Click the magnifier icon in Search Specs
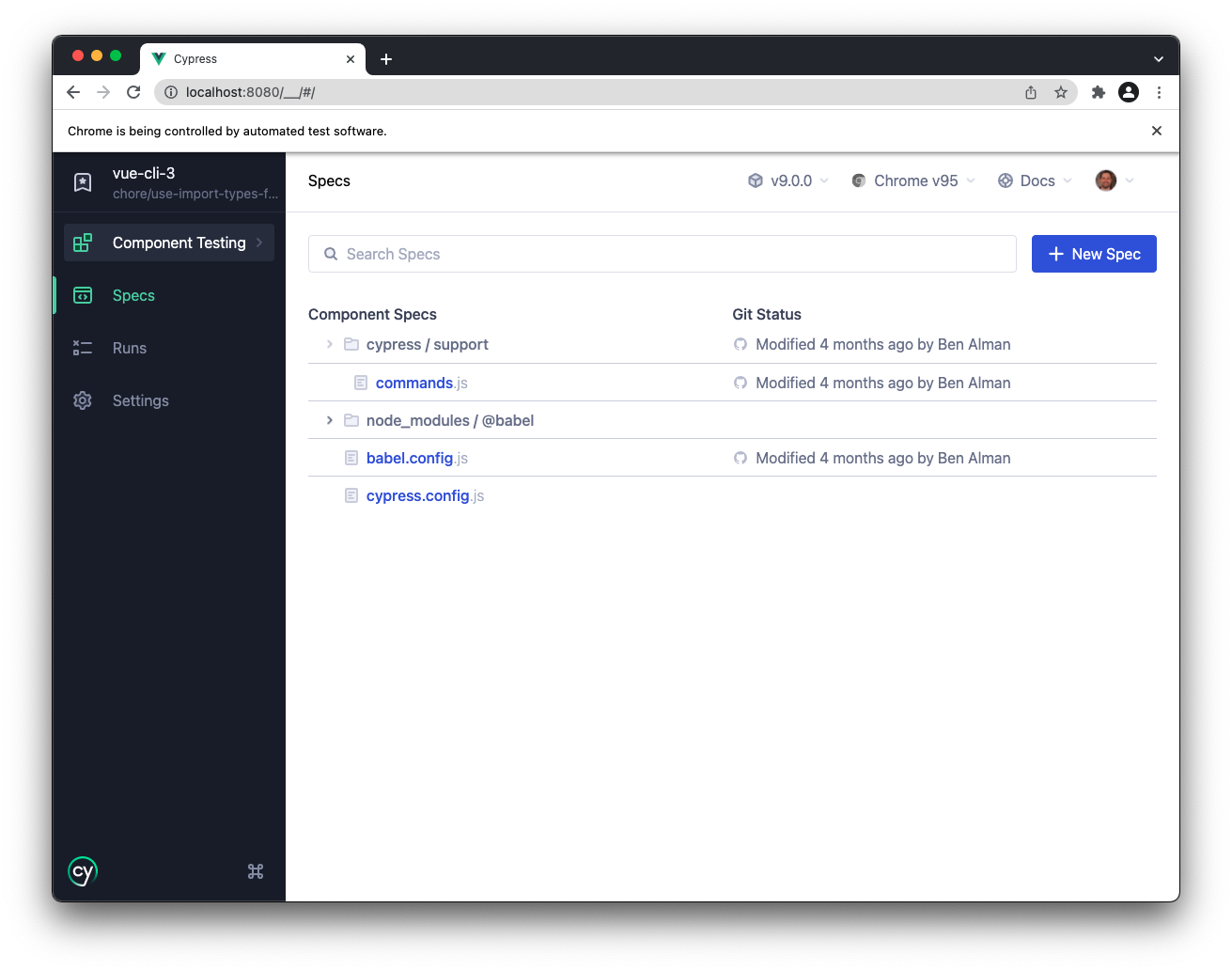 [x=331, y=254]
